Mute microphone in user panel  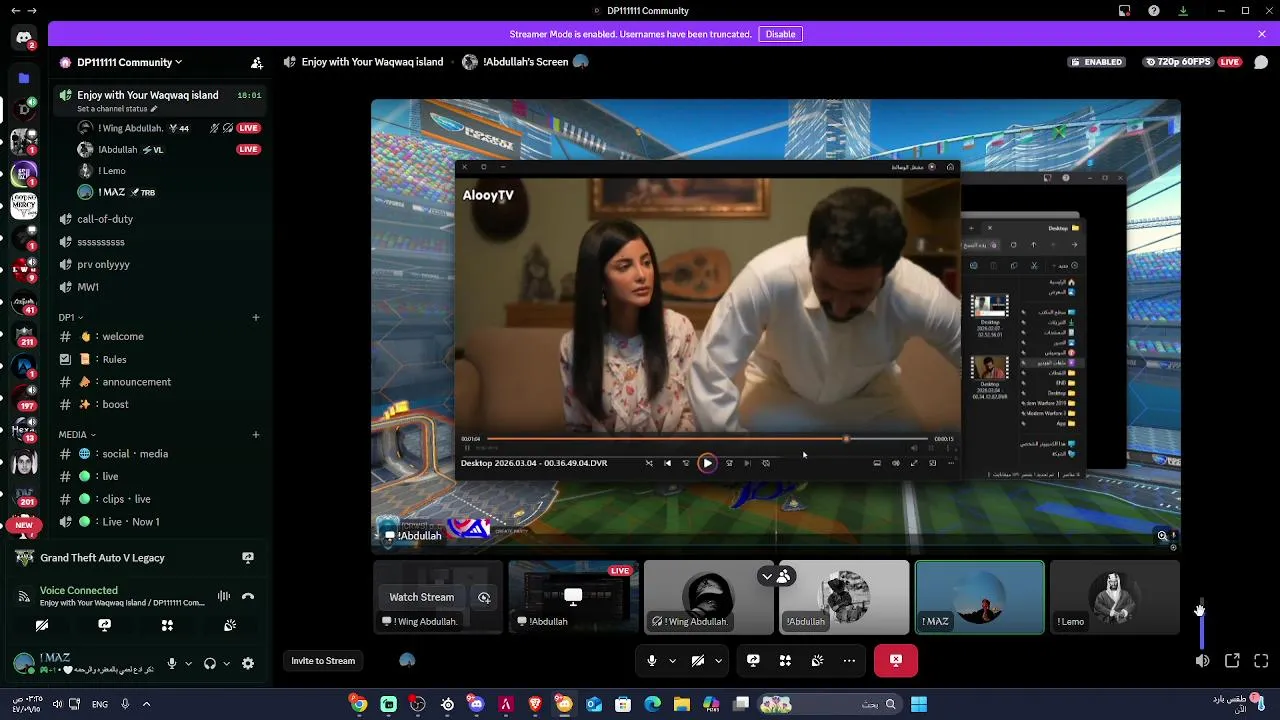click(172, 663)
